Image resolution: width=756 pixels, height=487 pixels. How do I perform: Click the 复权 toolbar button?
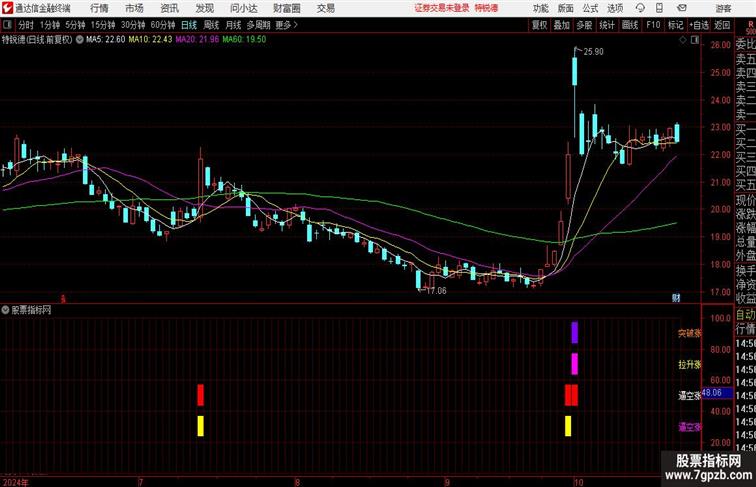(539, 25)
